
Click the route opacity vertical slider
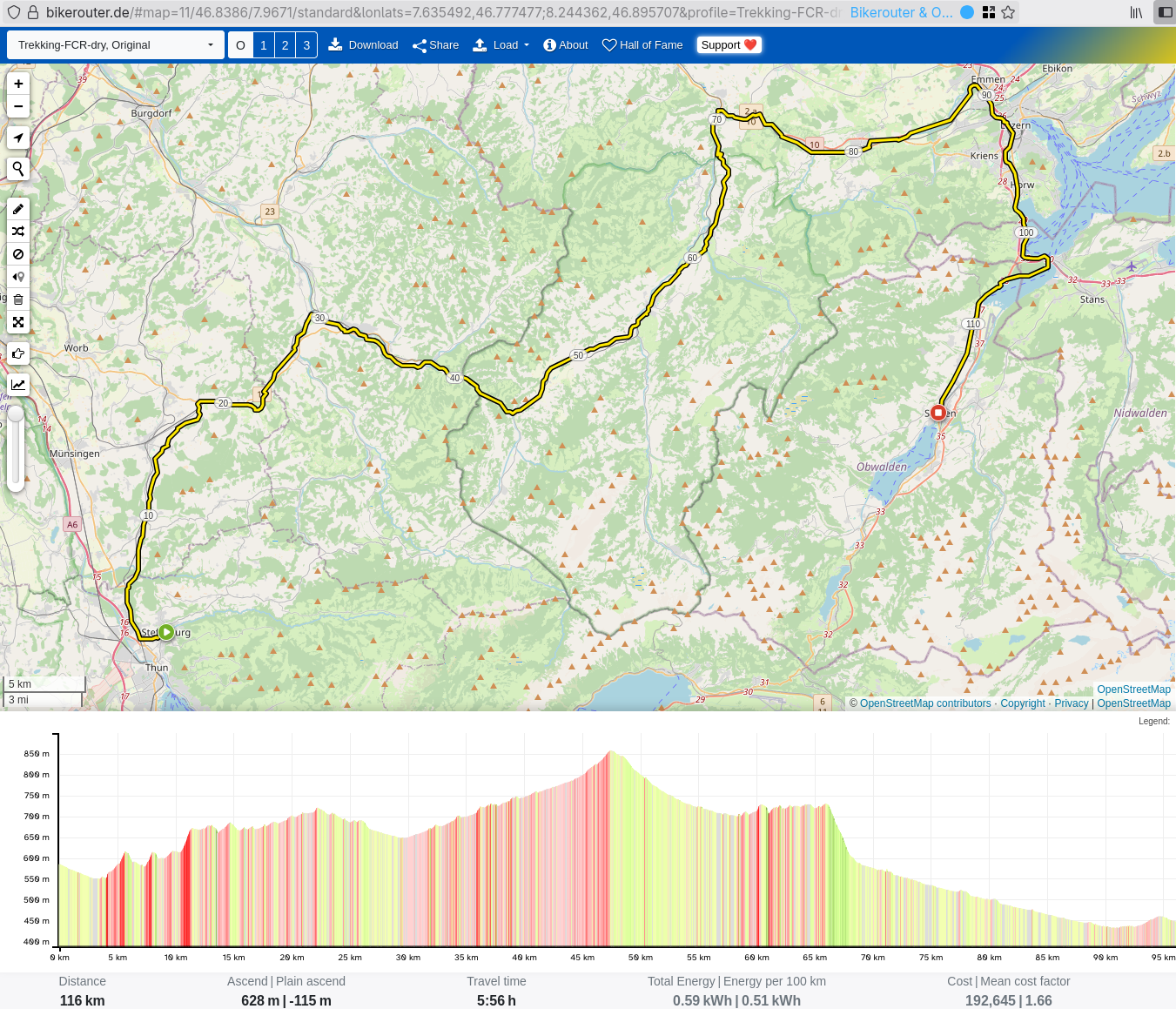point(16,448)
